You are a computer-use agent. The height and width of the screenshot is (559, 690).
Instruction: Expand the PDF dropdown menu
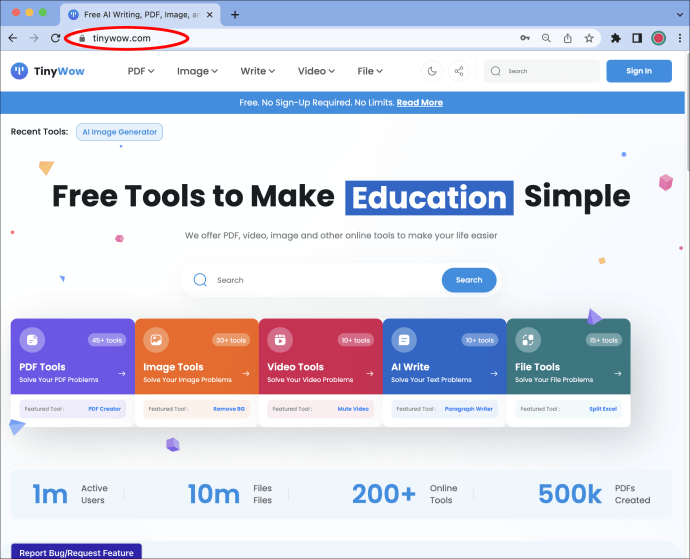(141, 71)
